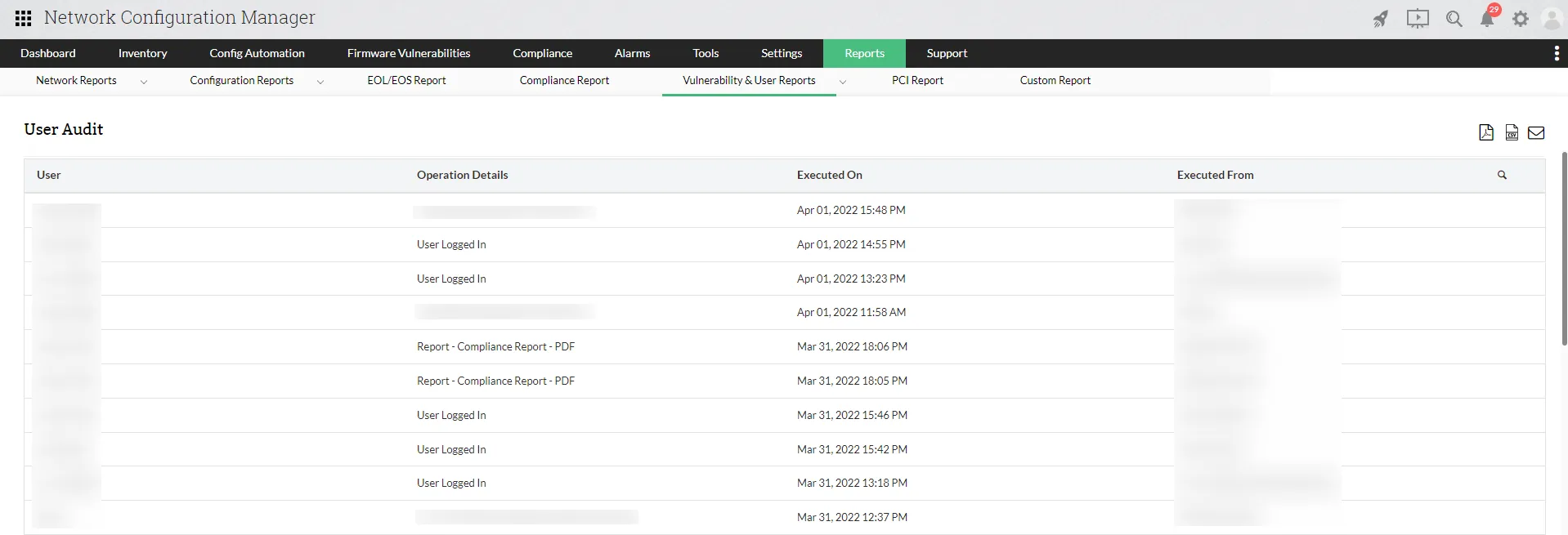Email the User Audit report
This screenshot has height=535, width=1568.
(1536, 132)
